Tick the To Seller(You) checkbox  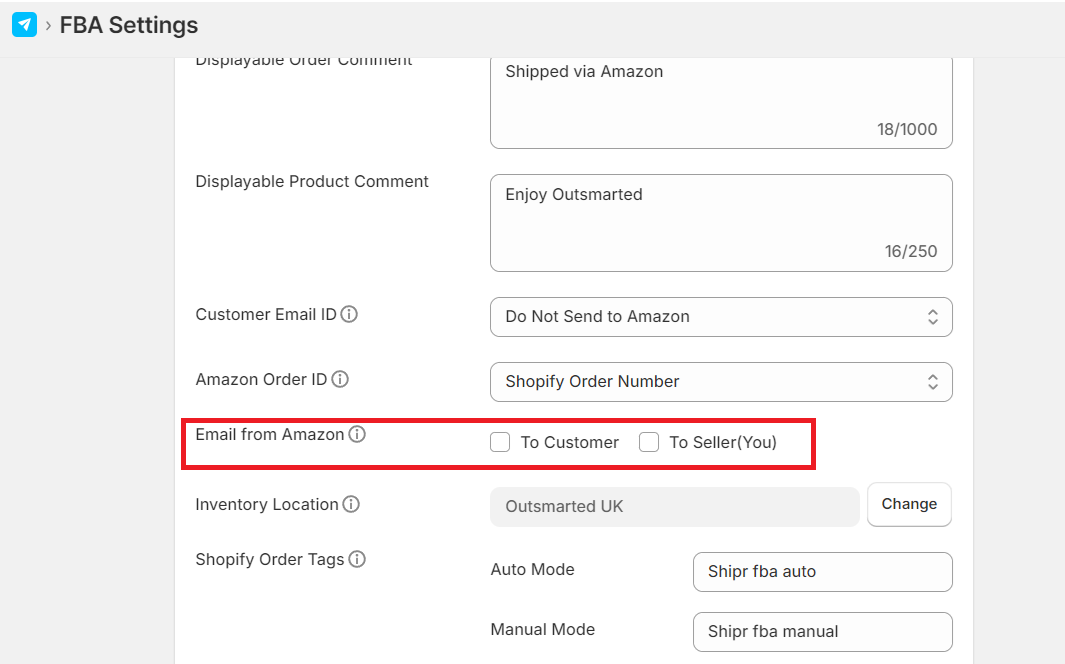coord(649,442)
